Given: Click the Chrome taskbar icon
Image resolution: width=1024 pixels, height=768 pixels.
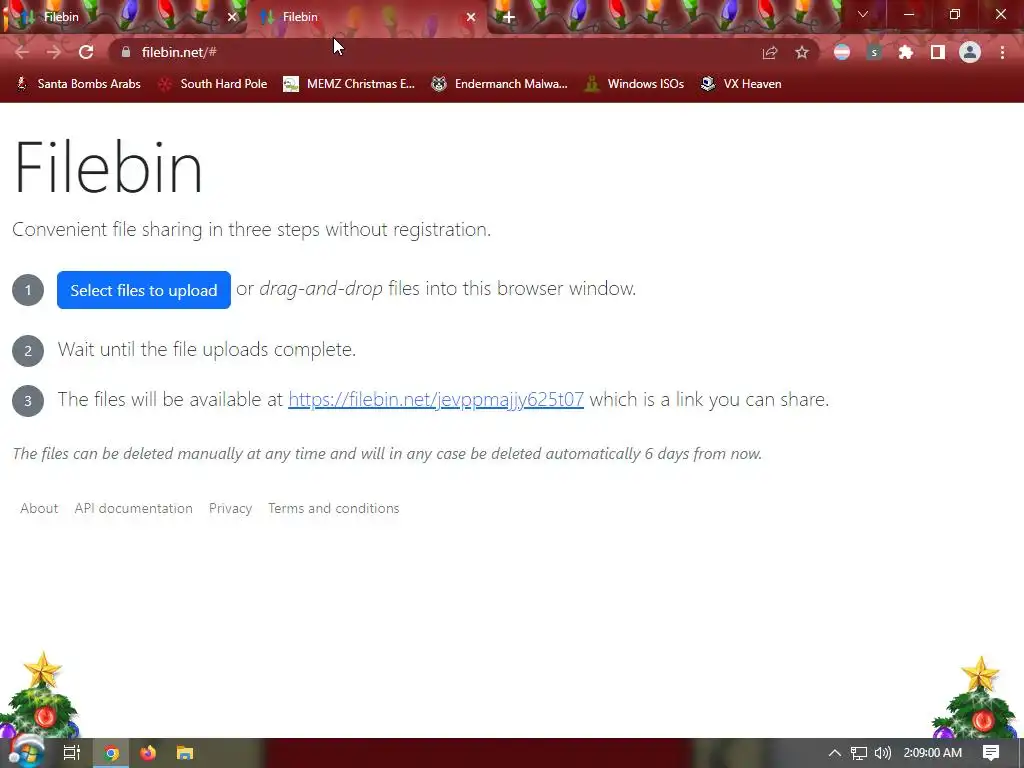Looking at the screenshot, I should 112,753.
